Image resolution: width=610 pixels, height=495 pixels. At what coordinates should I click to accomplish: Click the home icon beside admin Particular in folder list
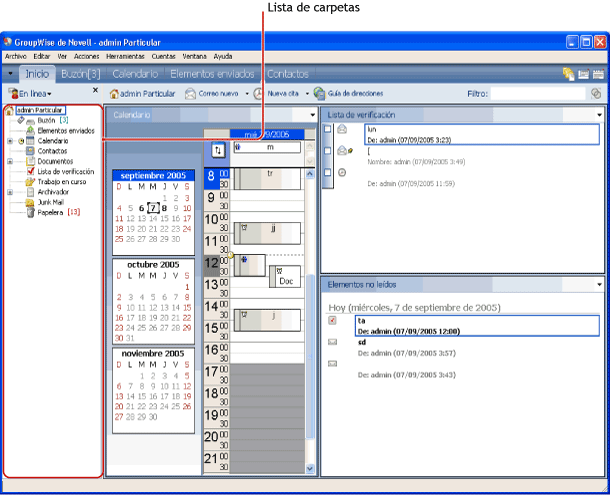tap(9, 111)
